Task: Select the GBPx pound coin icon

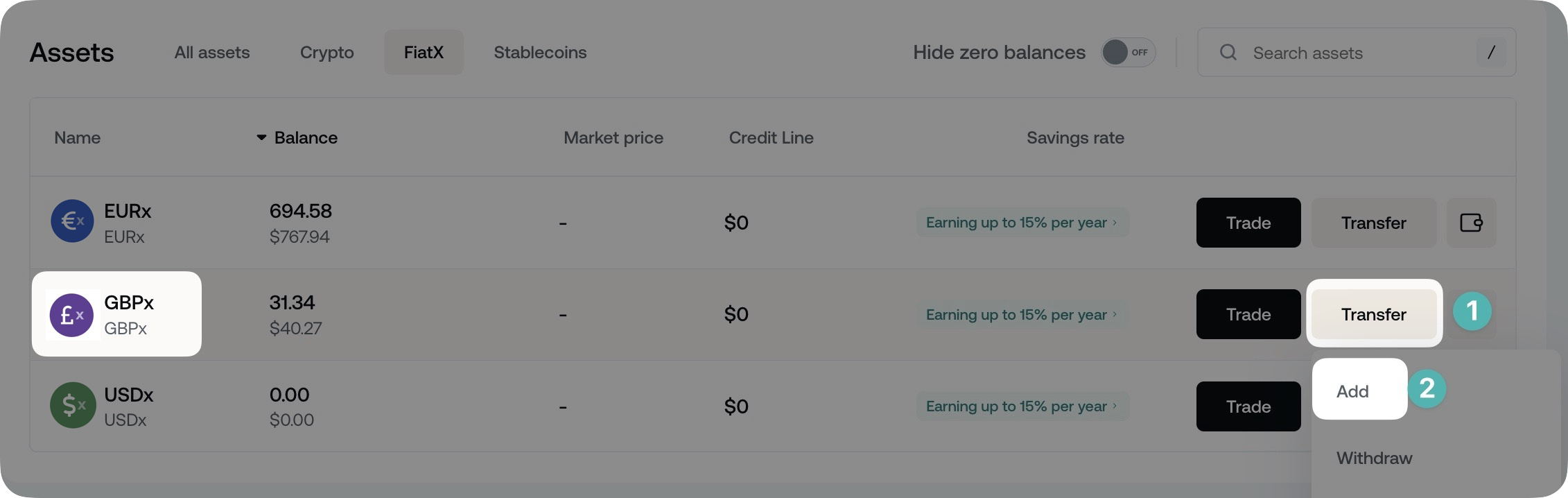Action: click(71, 314)
